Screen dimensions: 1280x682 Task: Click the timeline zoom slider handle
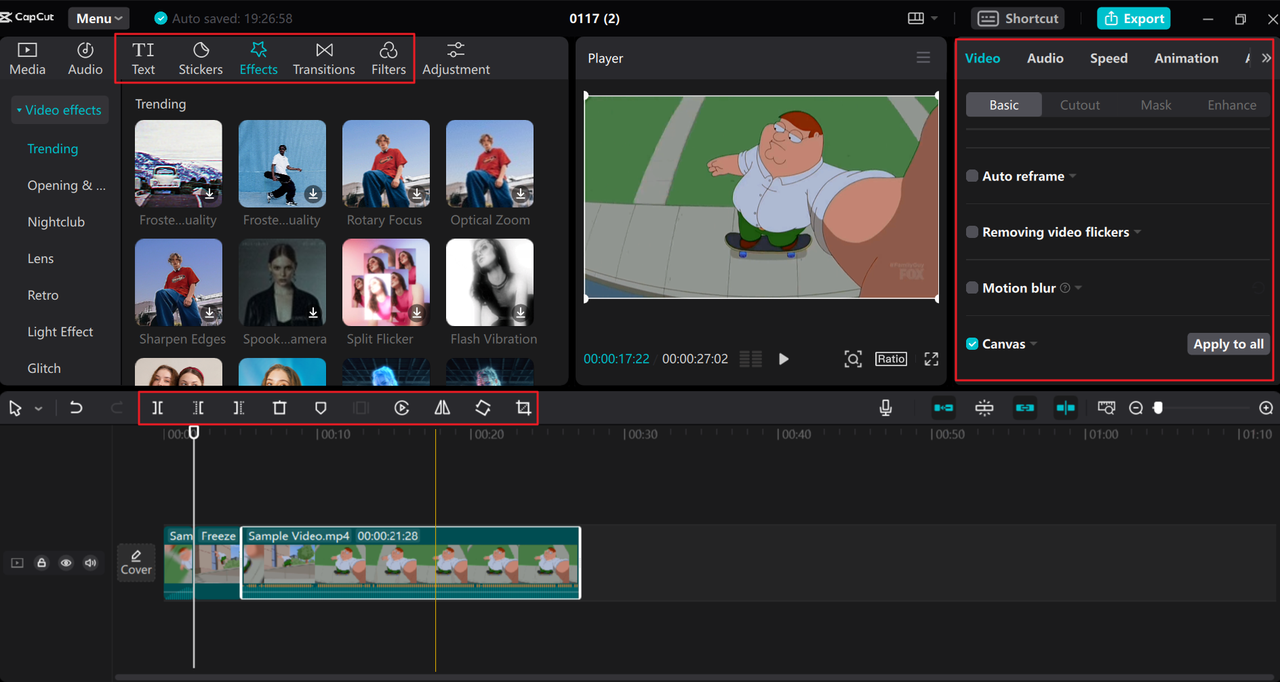tap(1158, 408)
